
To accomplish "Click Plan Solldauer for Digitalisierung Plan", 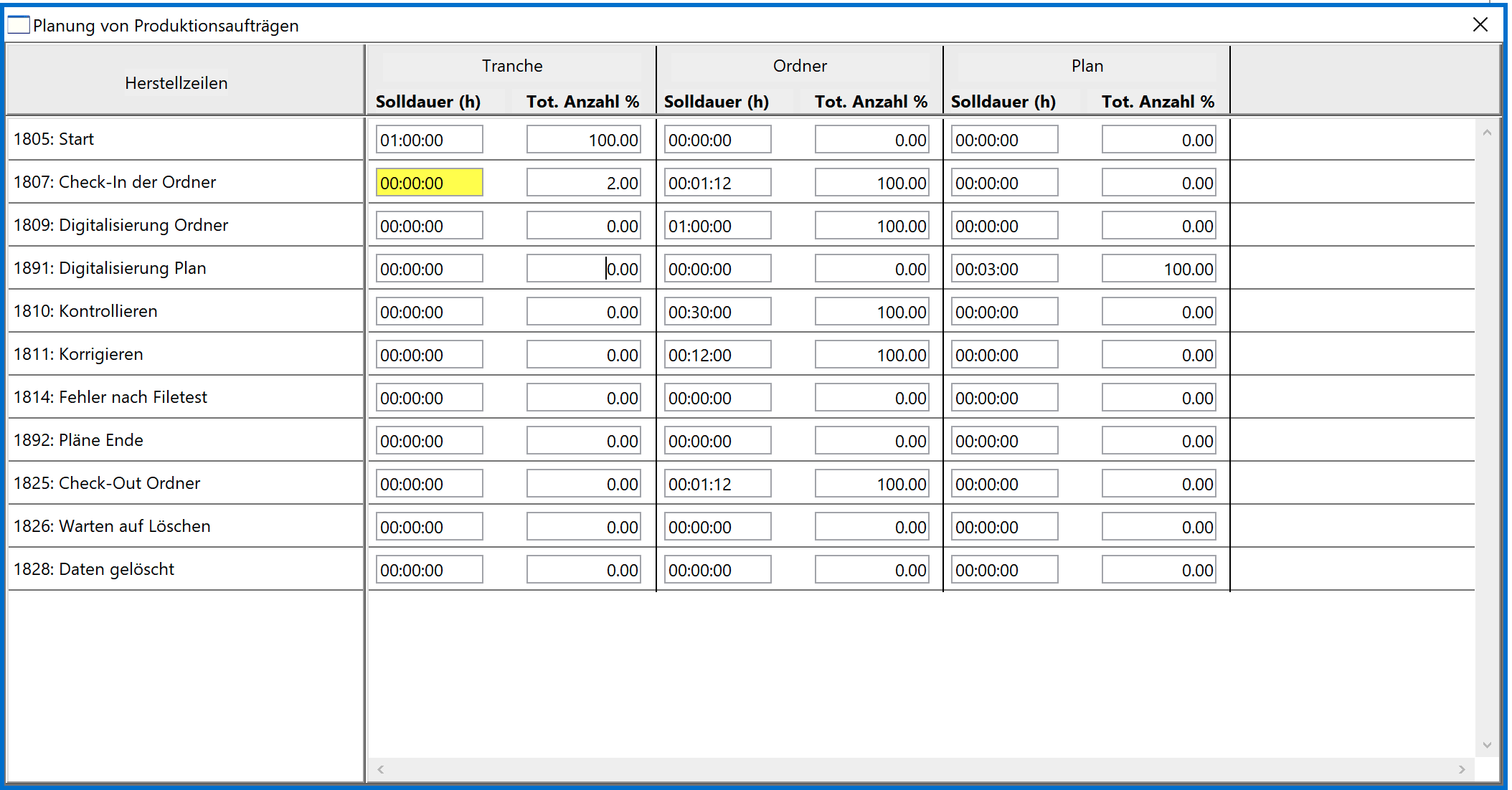I will (x=1004, y=269).
